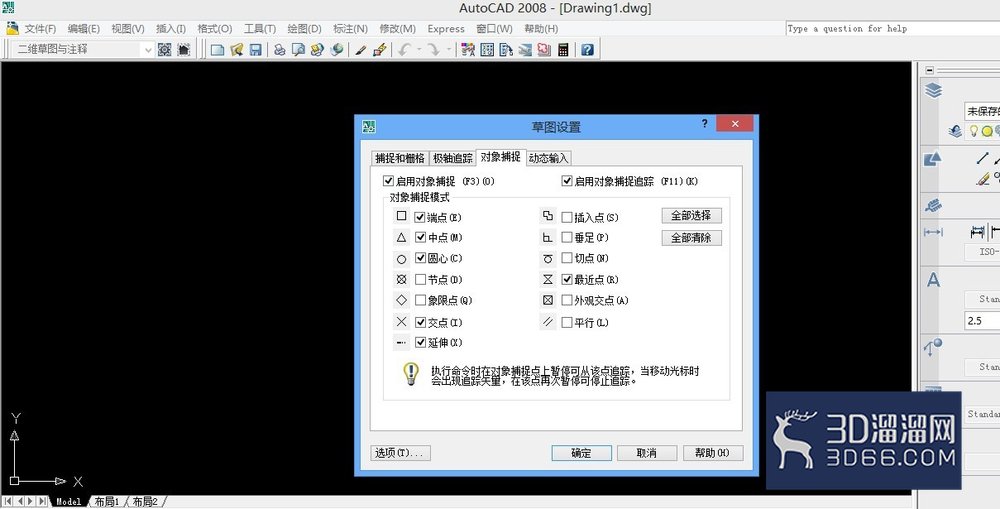Open the DesignCenter icon
Screen dimensions: 1000x509
[x=488, y=50]
